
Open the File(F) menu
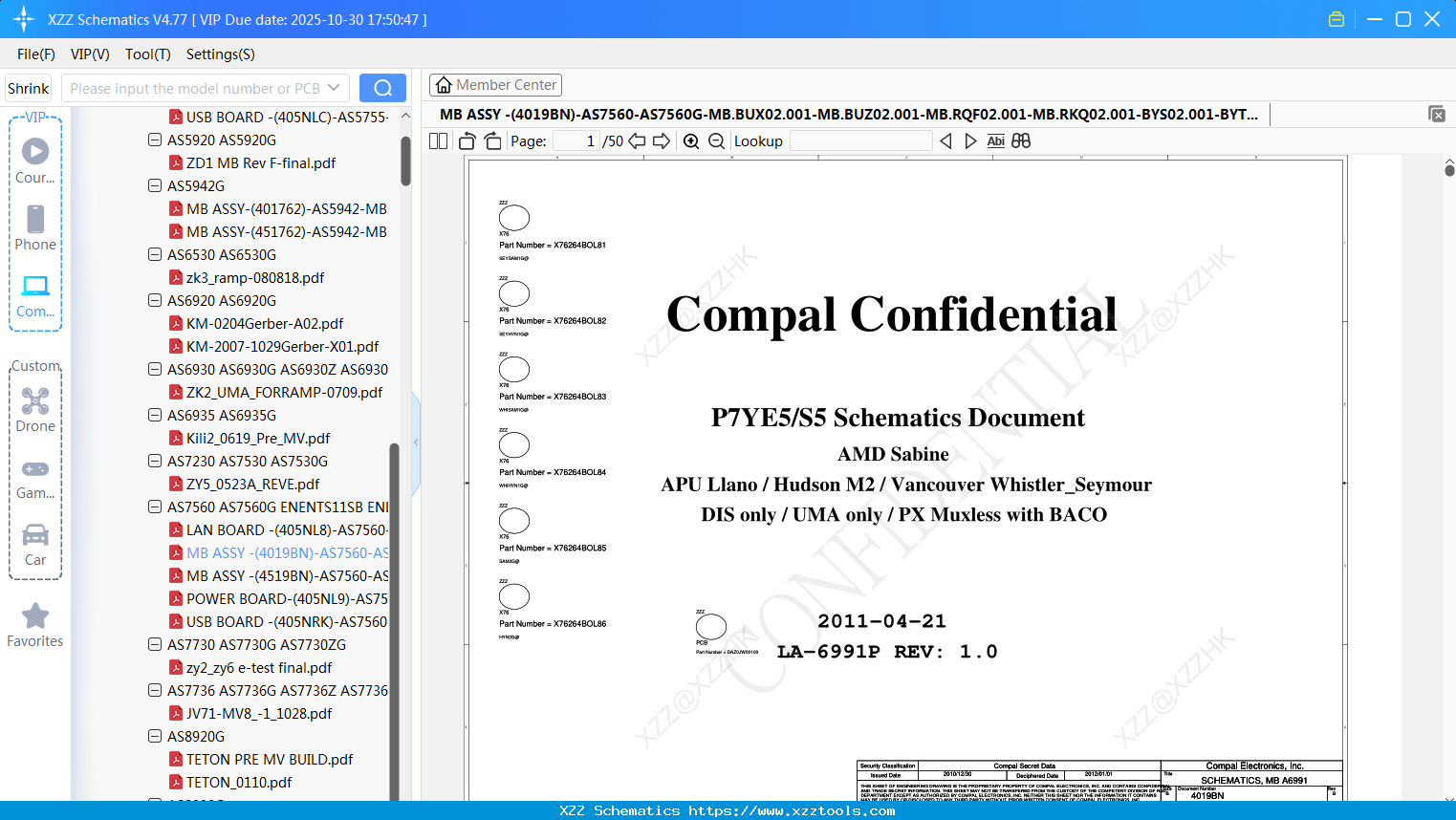point(36,54)
